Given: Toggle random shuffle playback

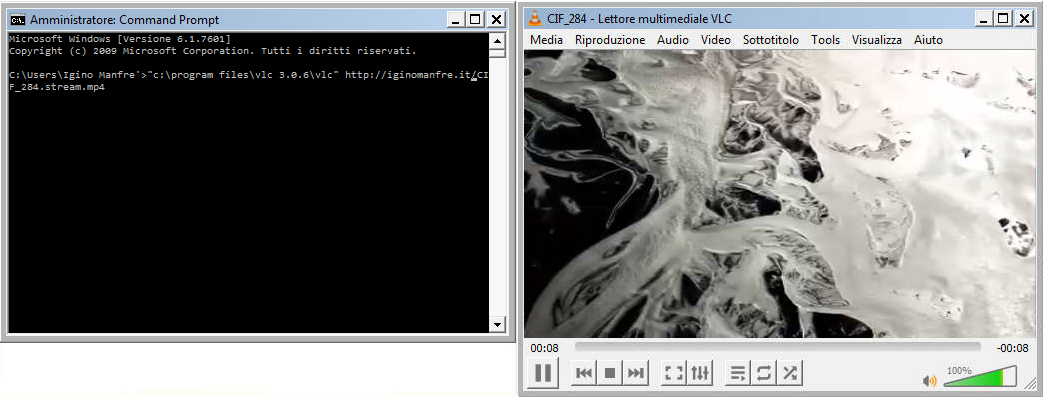Looking at the screenshot, I should click(790, 373).
